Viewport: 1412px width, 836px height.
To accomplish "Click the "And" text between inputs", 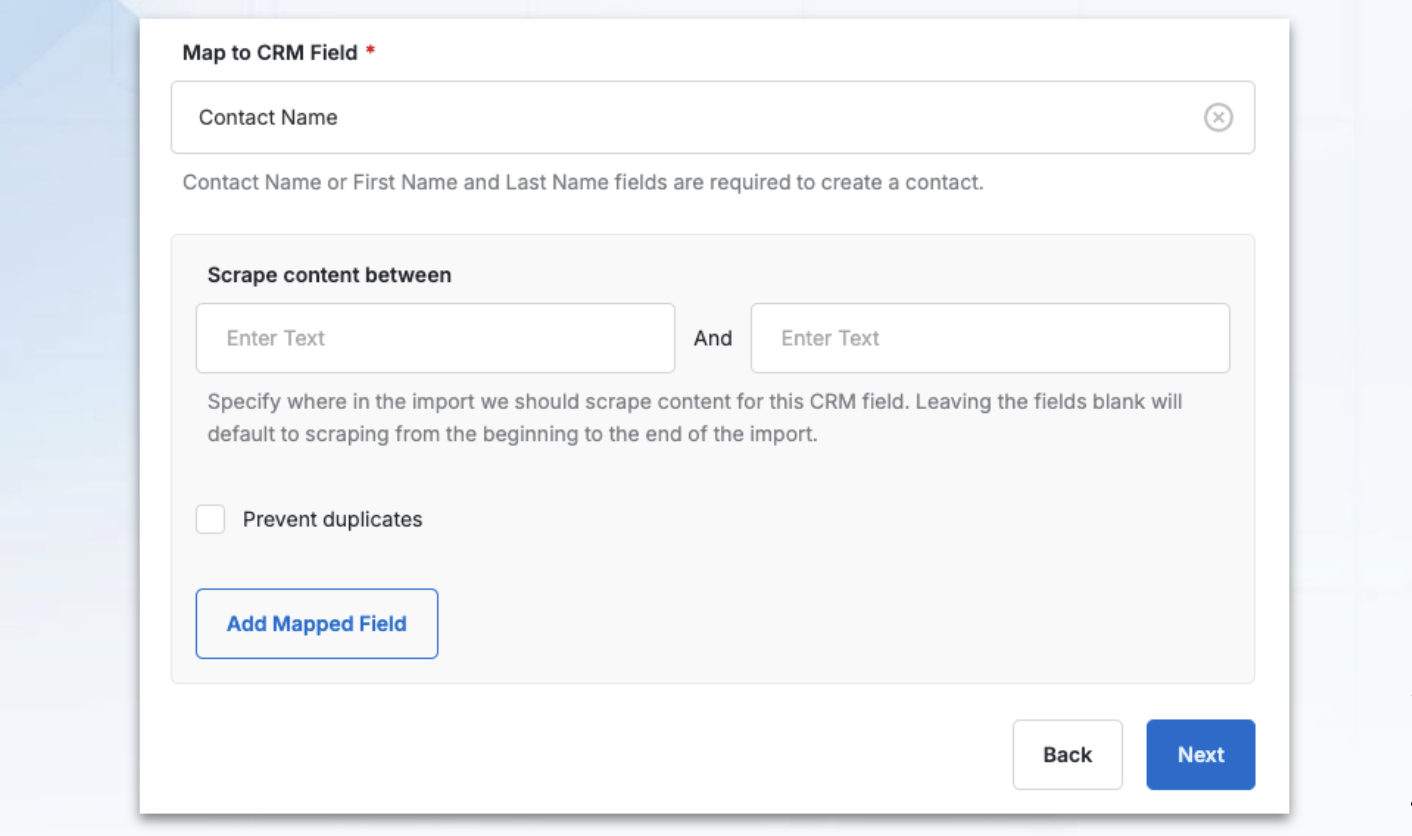I will 713,339.
